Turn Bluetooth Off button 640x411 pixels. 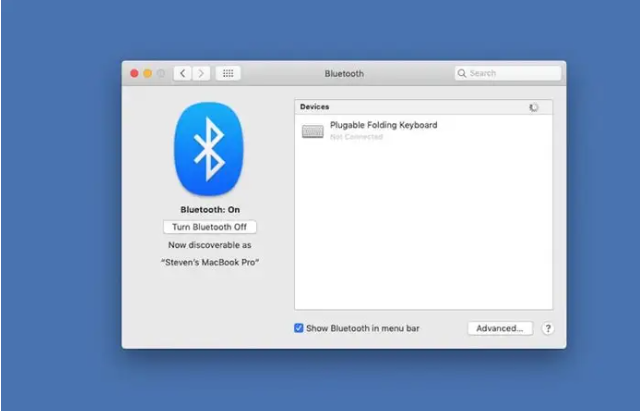tap(210, 227)
